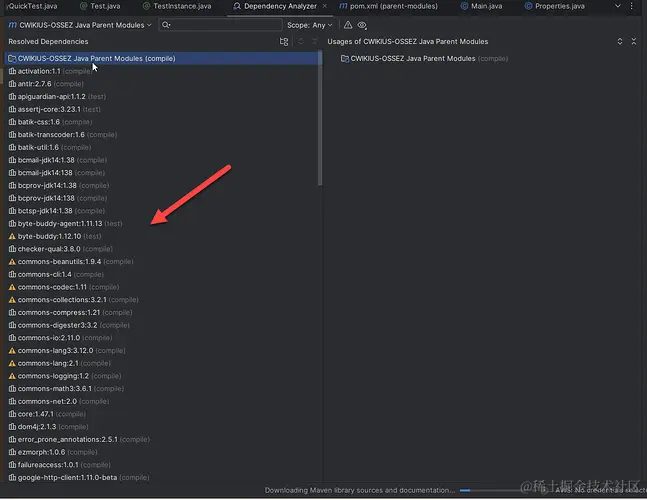
Task: Open the Properties.java tab
Action: (x=555, y=6)
